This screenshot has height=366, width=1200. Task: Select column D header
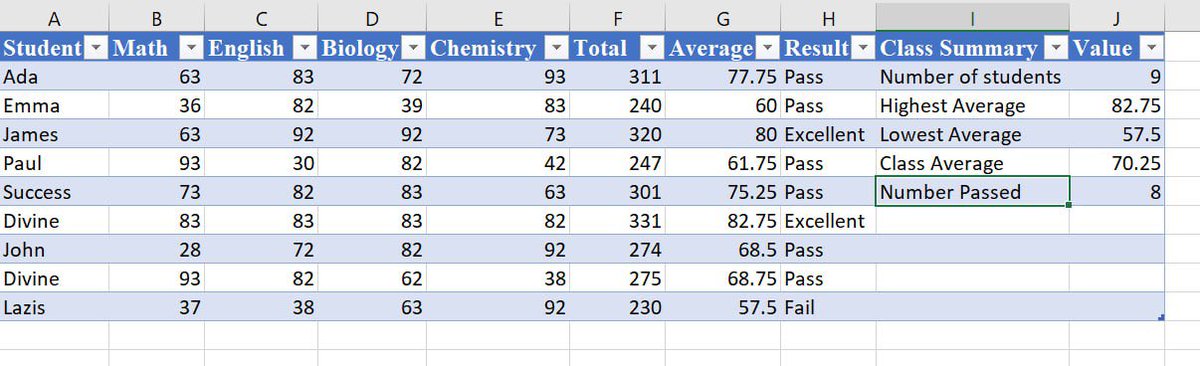point(372,17)
